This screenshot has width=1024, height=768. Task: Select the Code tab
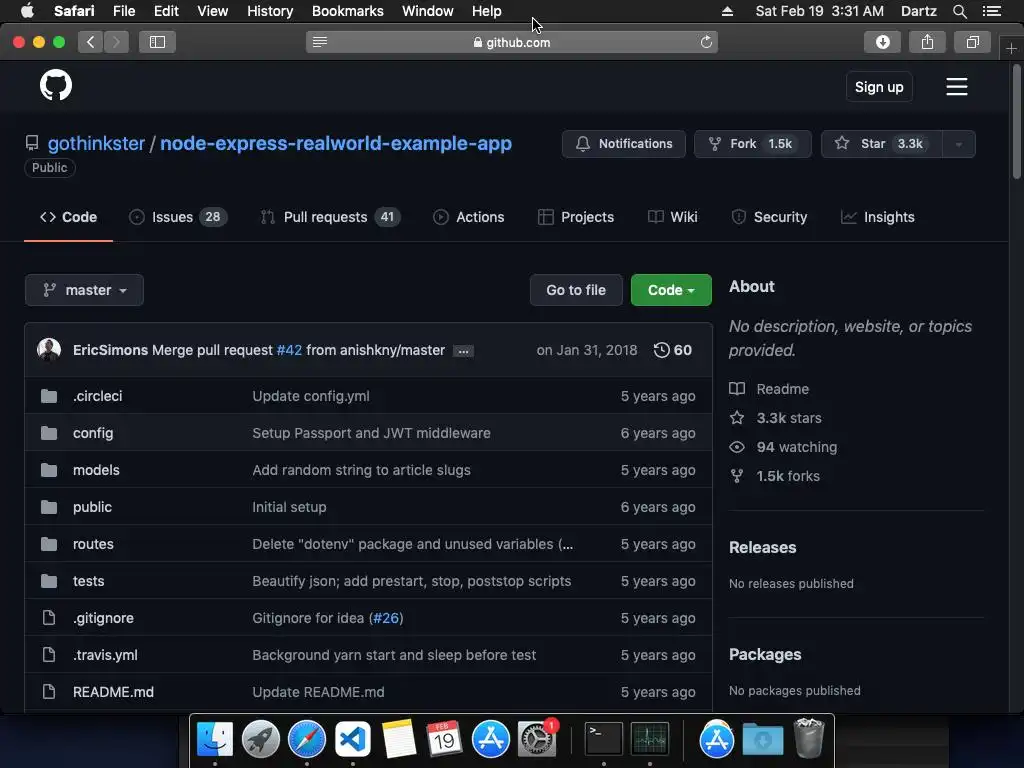tap(69, 217)
